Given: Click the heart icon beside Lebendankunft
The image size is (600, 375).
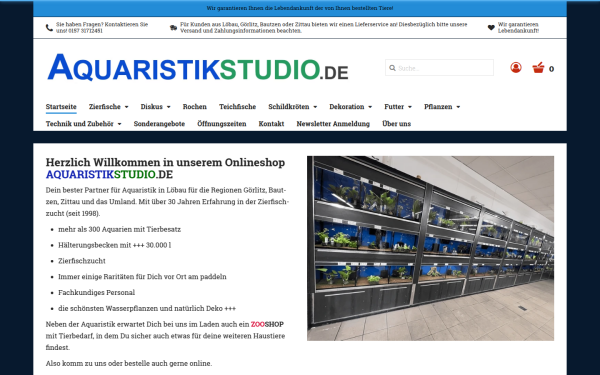Looking at the screenshot, I should click(x=491, y=28).
